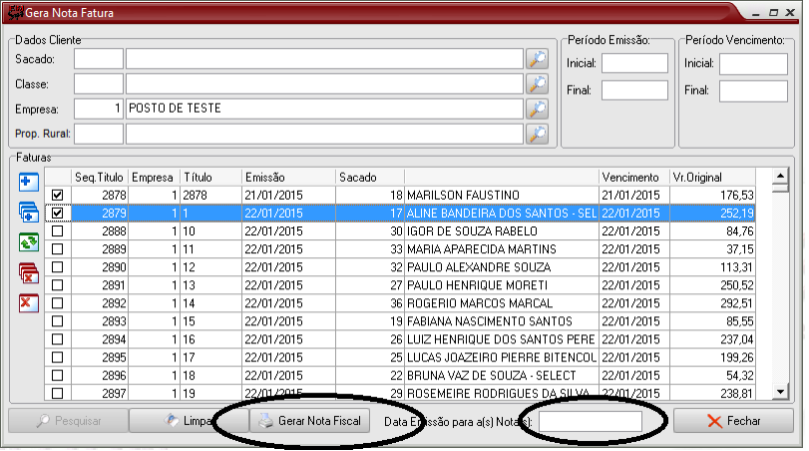Click the POSTO DE TESTE field
The height and width of the screenshot is (451, 809).
tap(325, 109)
